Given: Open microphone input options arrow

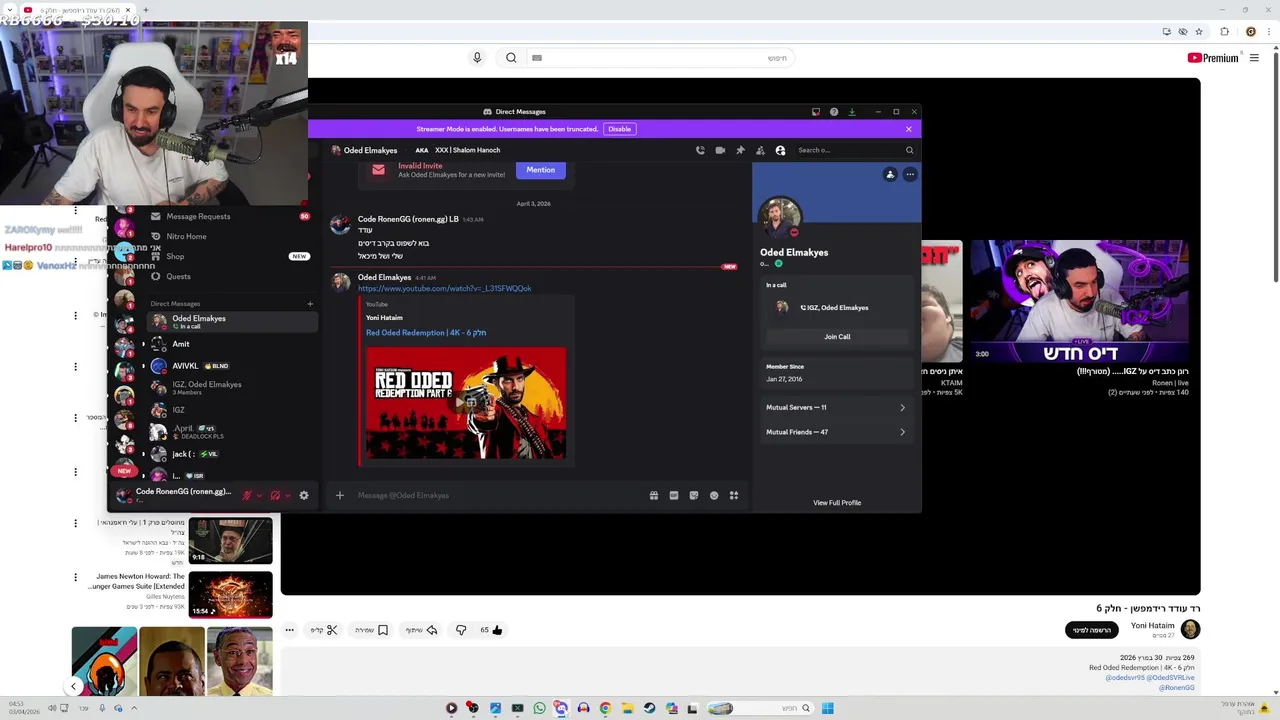Looking at the screenshot, I should click(259, 495).
